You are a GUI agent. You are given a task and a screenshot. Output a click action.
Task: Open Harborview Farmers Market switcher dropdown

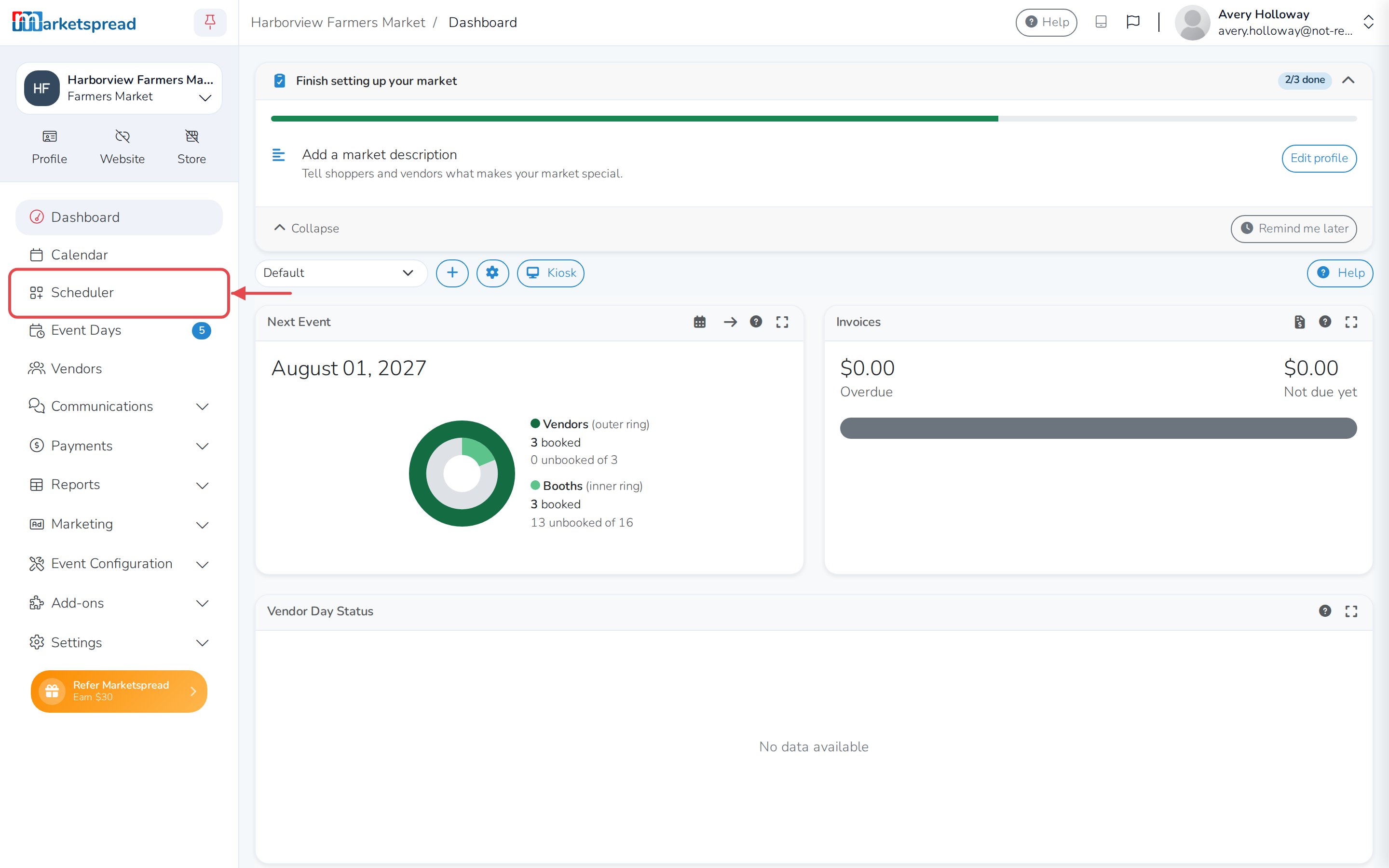click(x=119, y=88)
